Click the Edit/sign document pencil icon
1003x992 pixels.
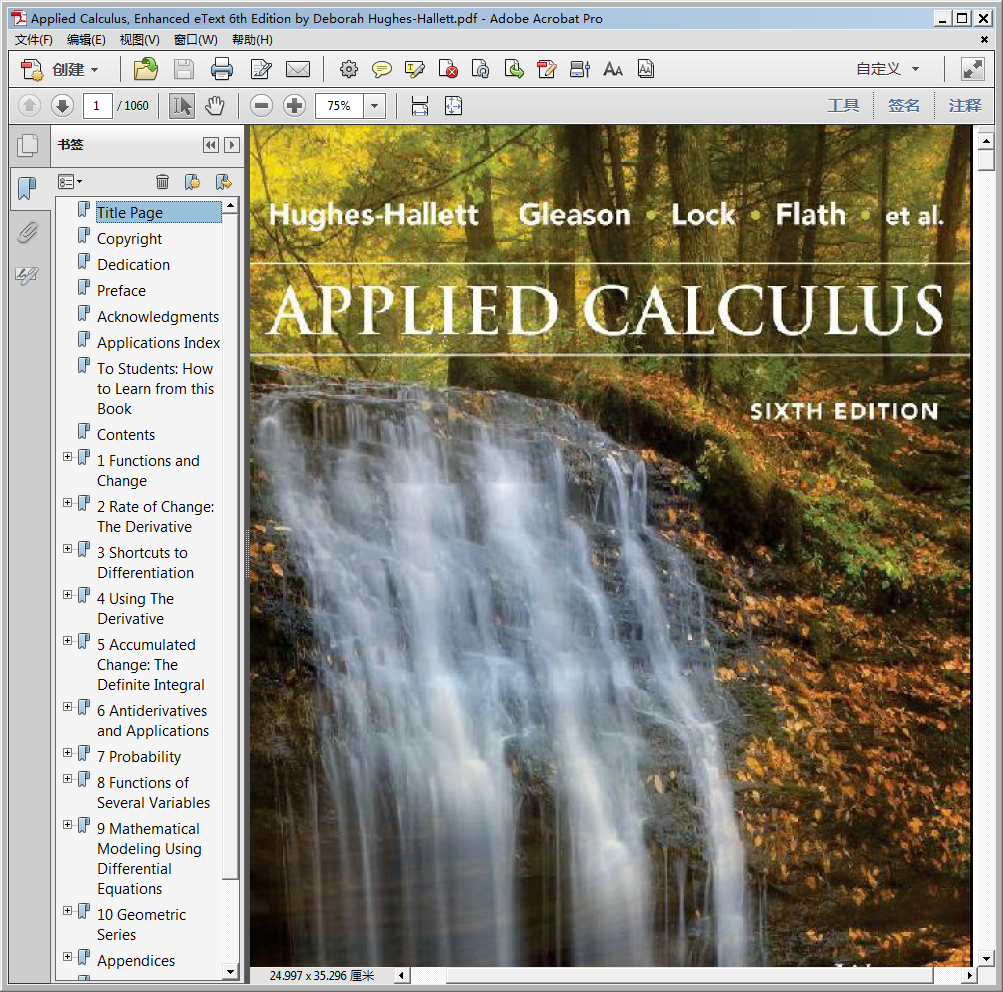click(260, 69)
